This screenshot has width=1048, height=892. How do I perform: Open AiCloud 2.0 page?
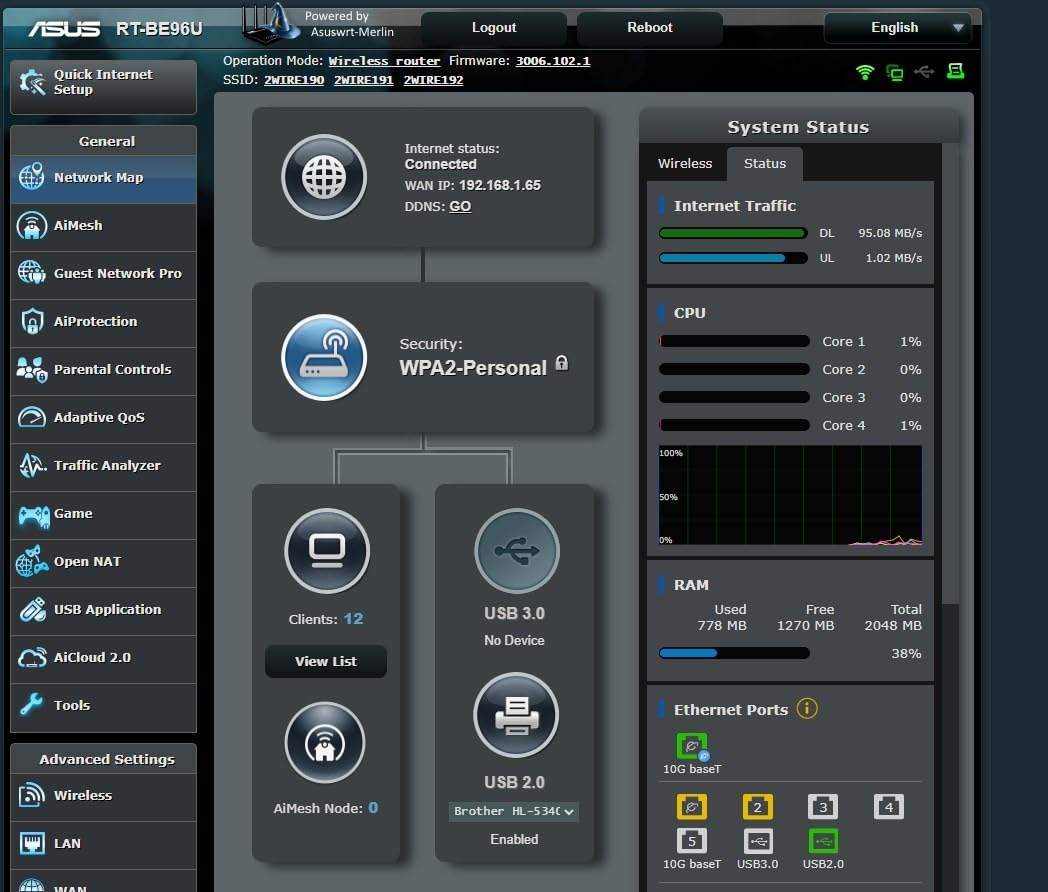tap(104, 658)
